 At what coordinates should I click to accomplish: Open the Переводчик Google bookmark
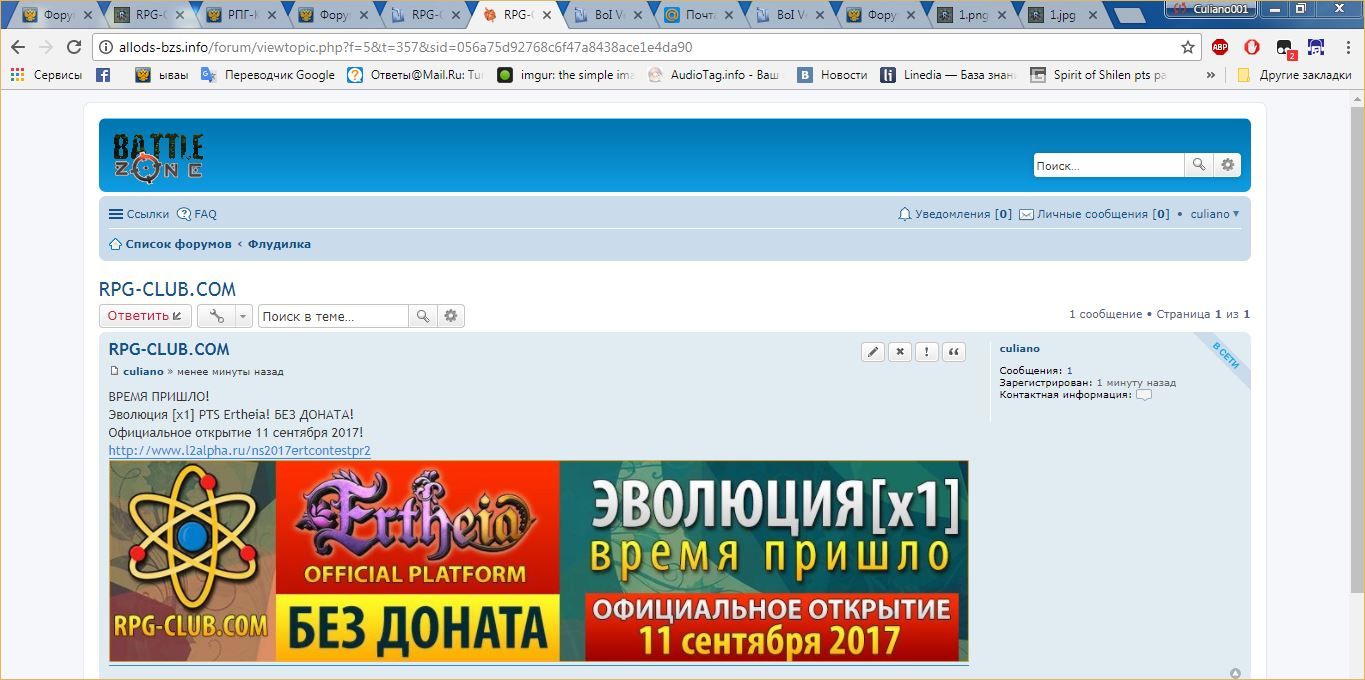[x=268, y=75]
